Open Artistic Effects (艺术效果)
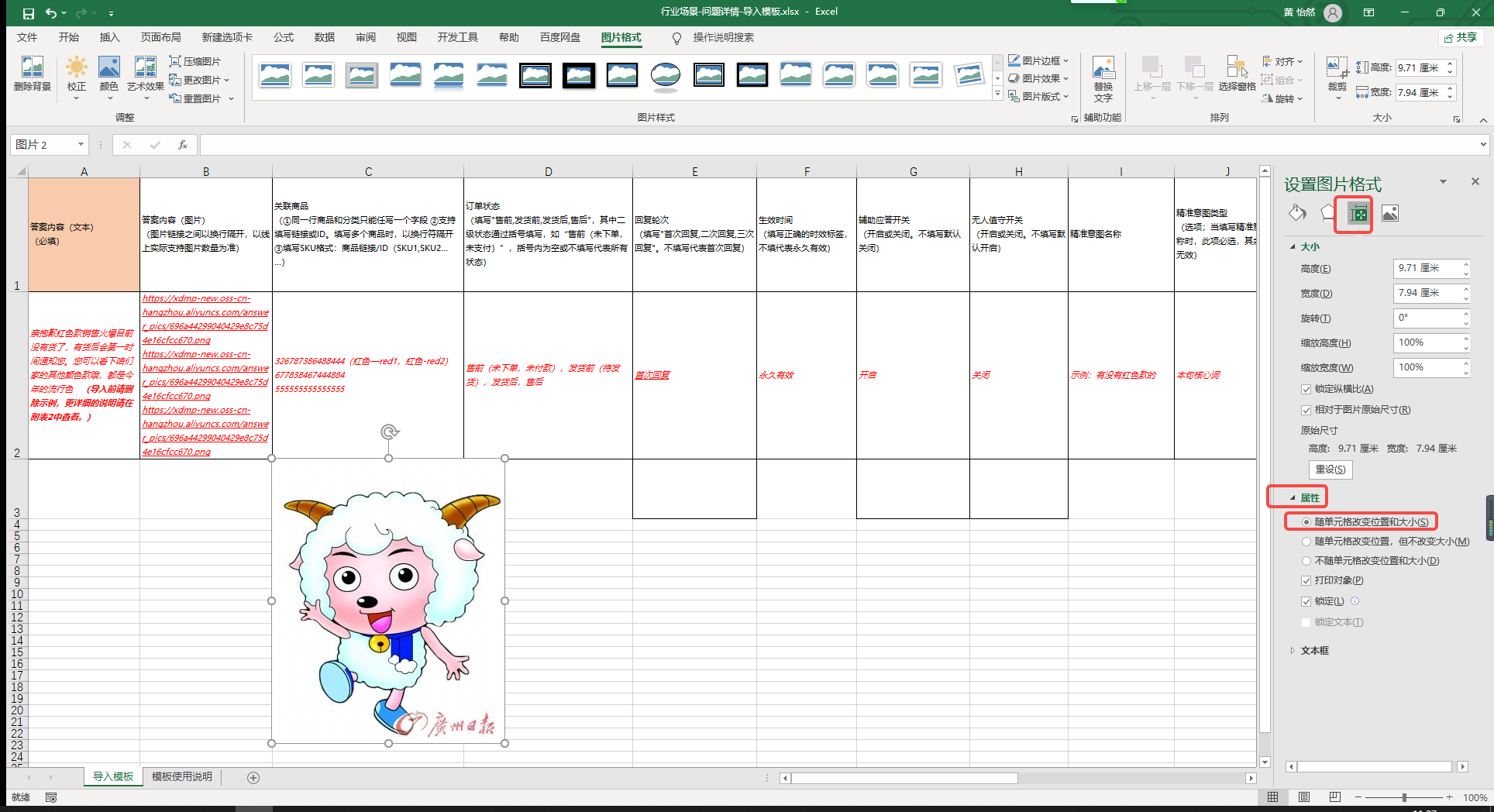This screenshot has height=812, width=1494. (146, 76)
